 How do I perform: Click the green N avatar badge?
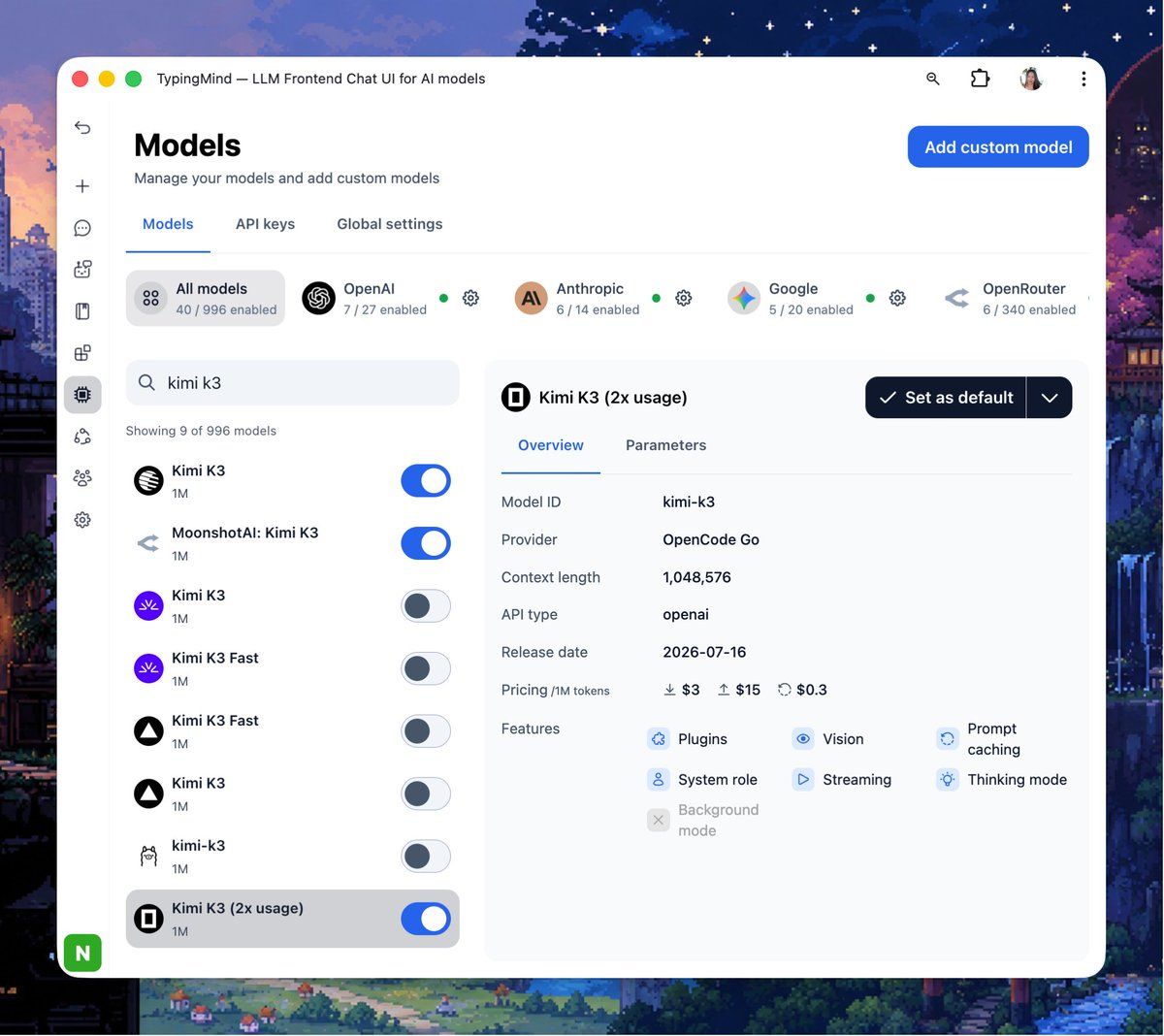click(x=82, y=953)
